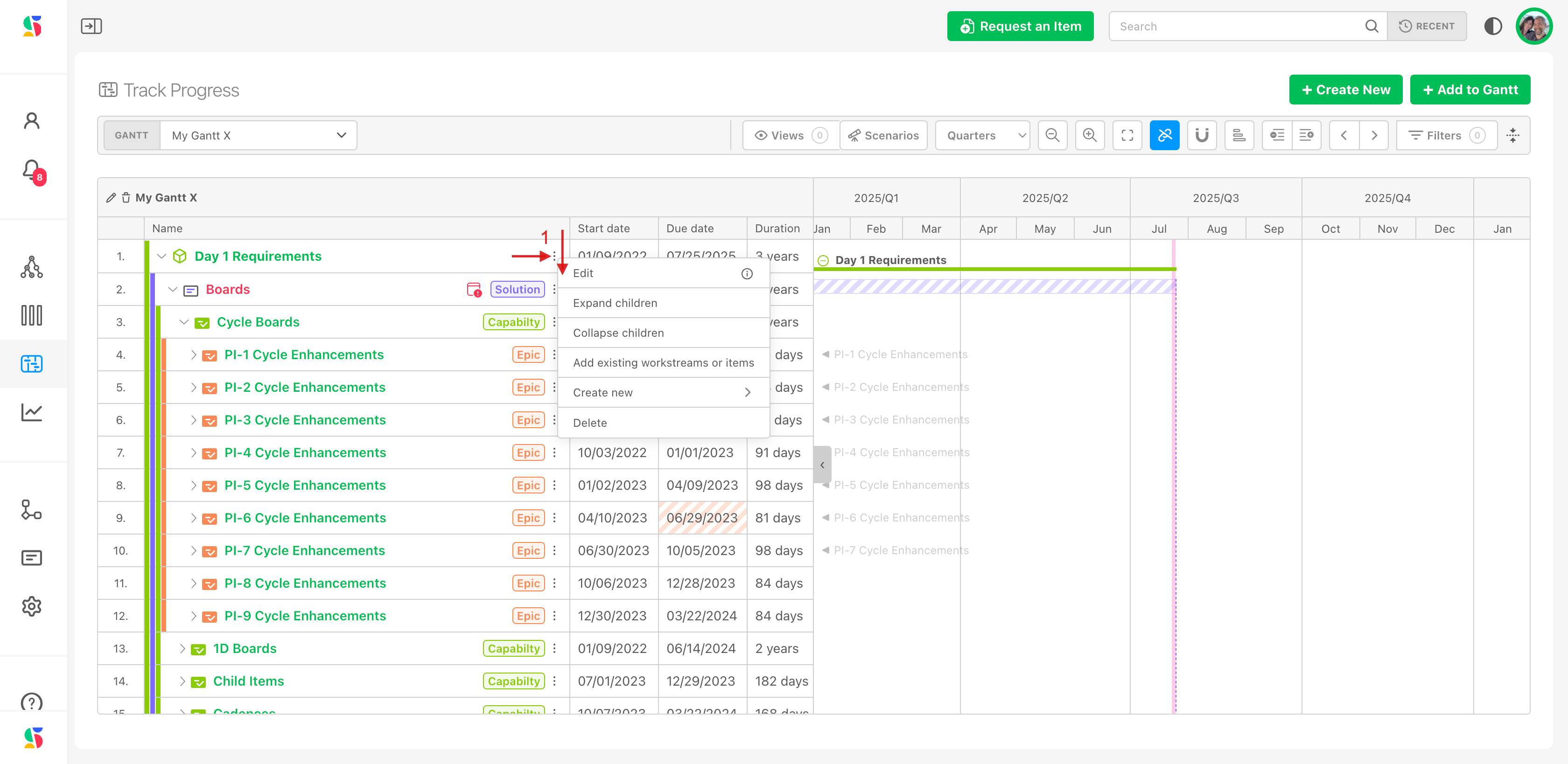1568x764 pixels.
Task: Expand the PI-4 Cycle Enhancements row
Action: (x=194, y=452)
